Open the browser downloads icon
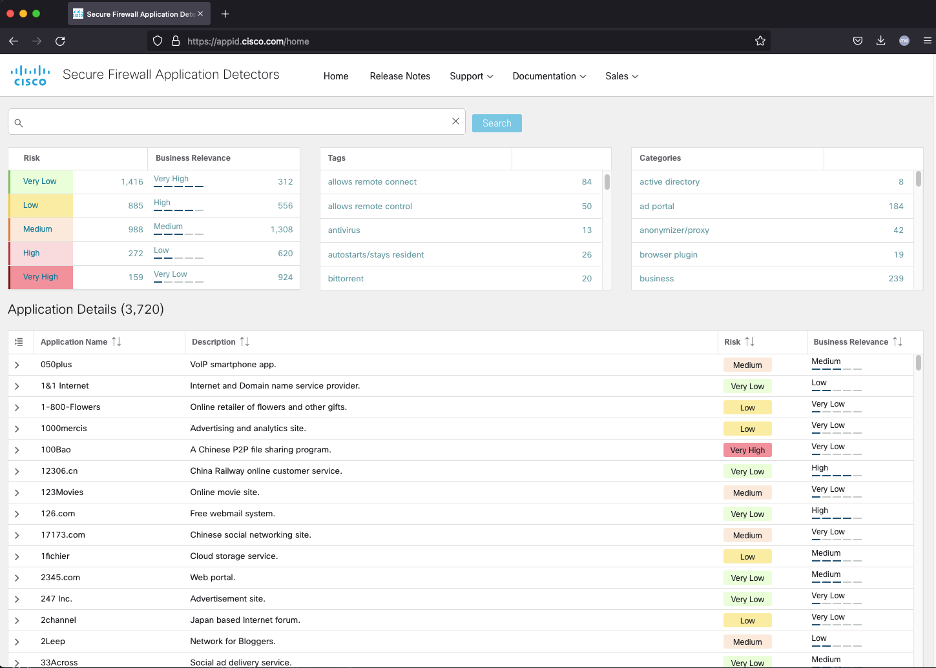Screen dimensions: 936x668 881,41
